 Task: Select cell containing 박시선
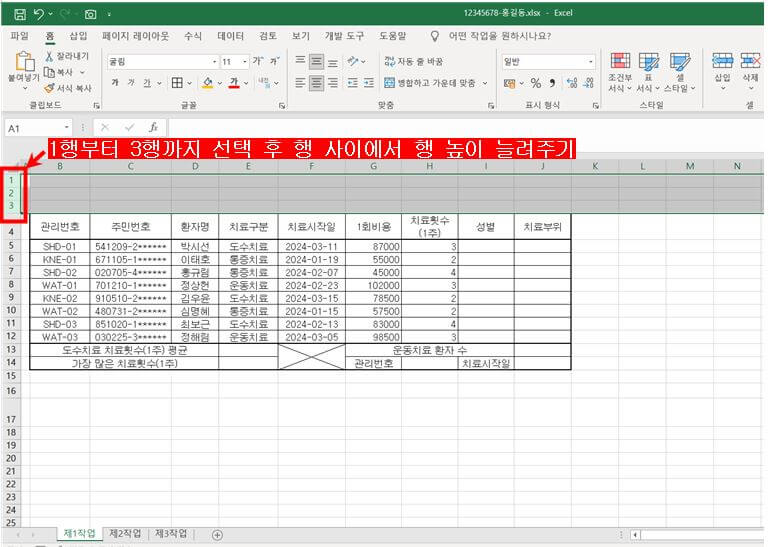point(195,246)
